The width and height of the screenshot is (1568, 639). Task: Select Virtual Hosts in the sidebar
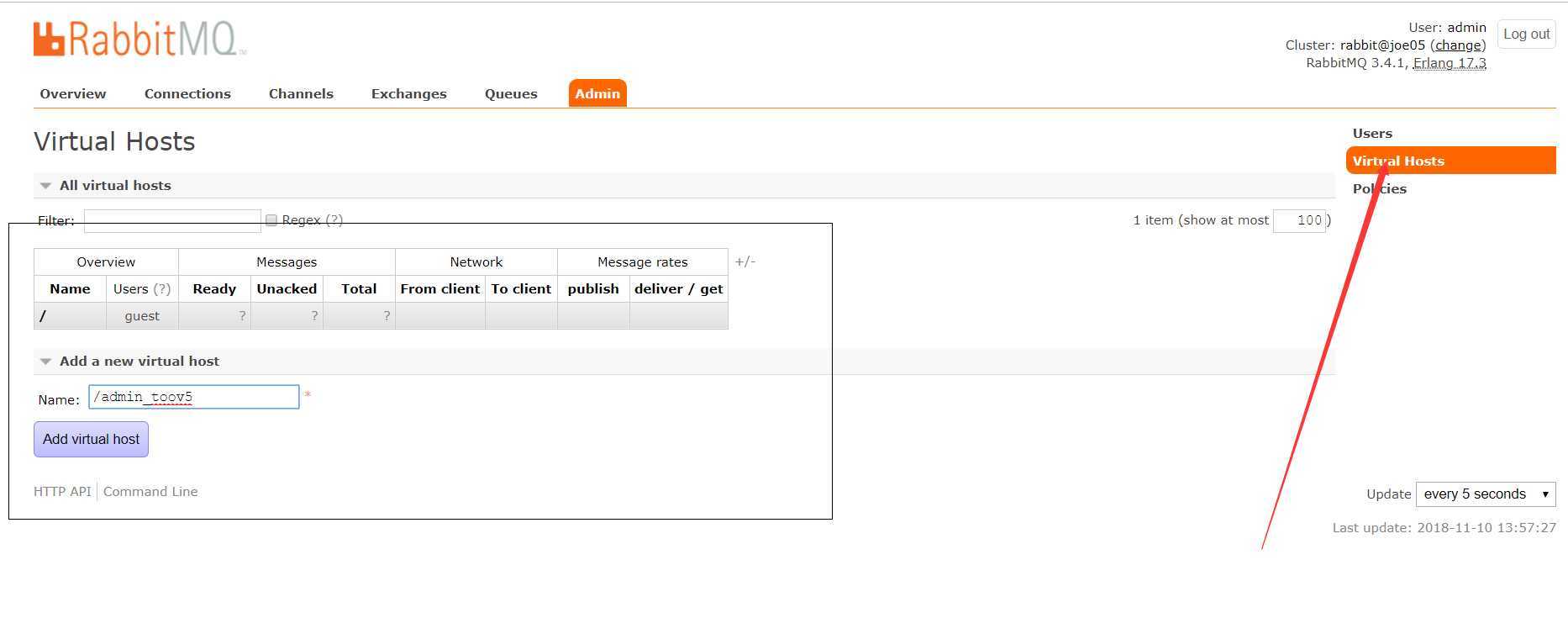1451,161
